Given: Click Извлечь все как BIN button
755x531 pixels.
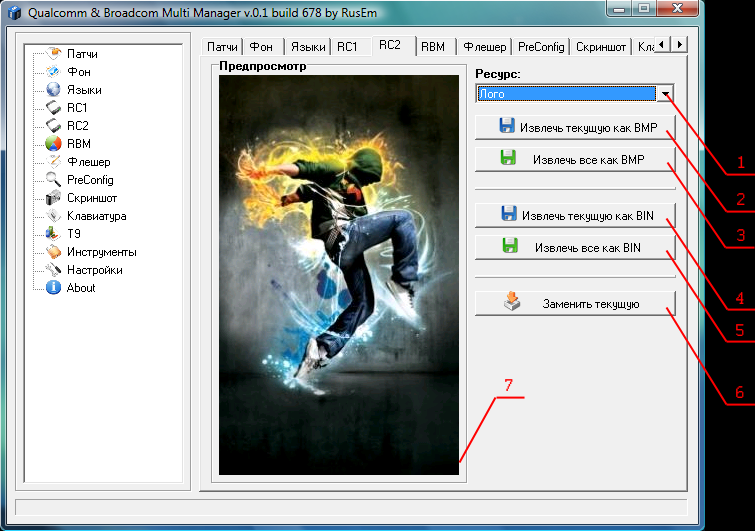Looking at the screenshot, I should point(575,247).
